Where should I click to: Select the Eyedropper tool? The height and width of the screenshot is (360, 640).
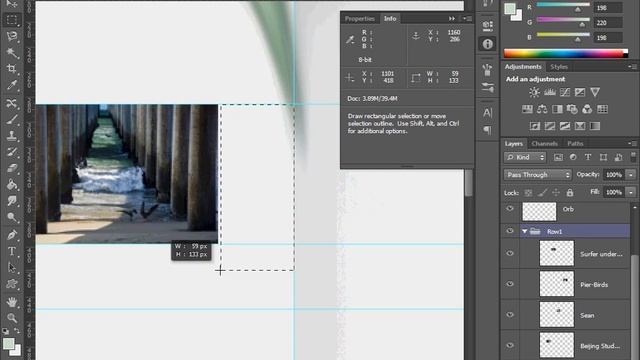(x=12, y=85)
